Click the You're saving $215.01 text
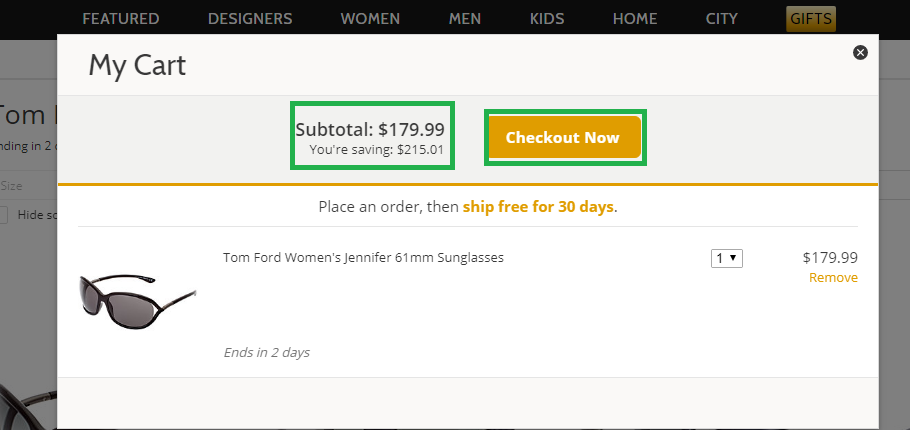The height and width of the screenshot is (430, 910). 377,150
